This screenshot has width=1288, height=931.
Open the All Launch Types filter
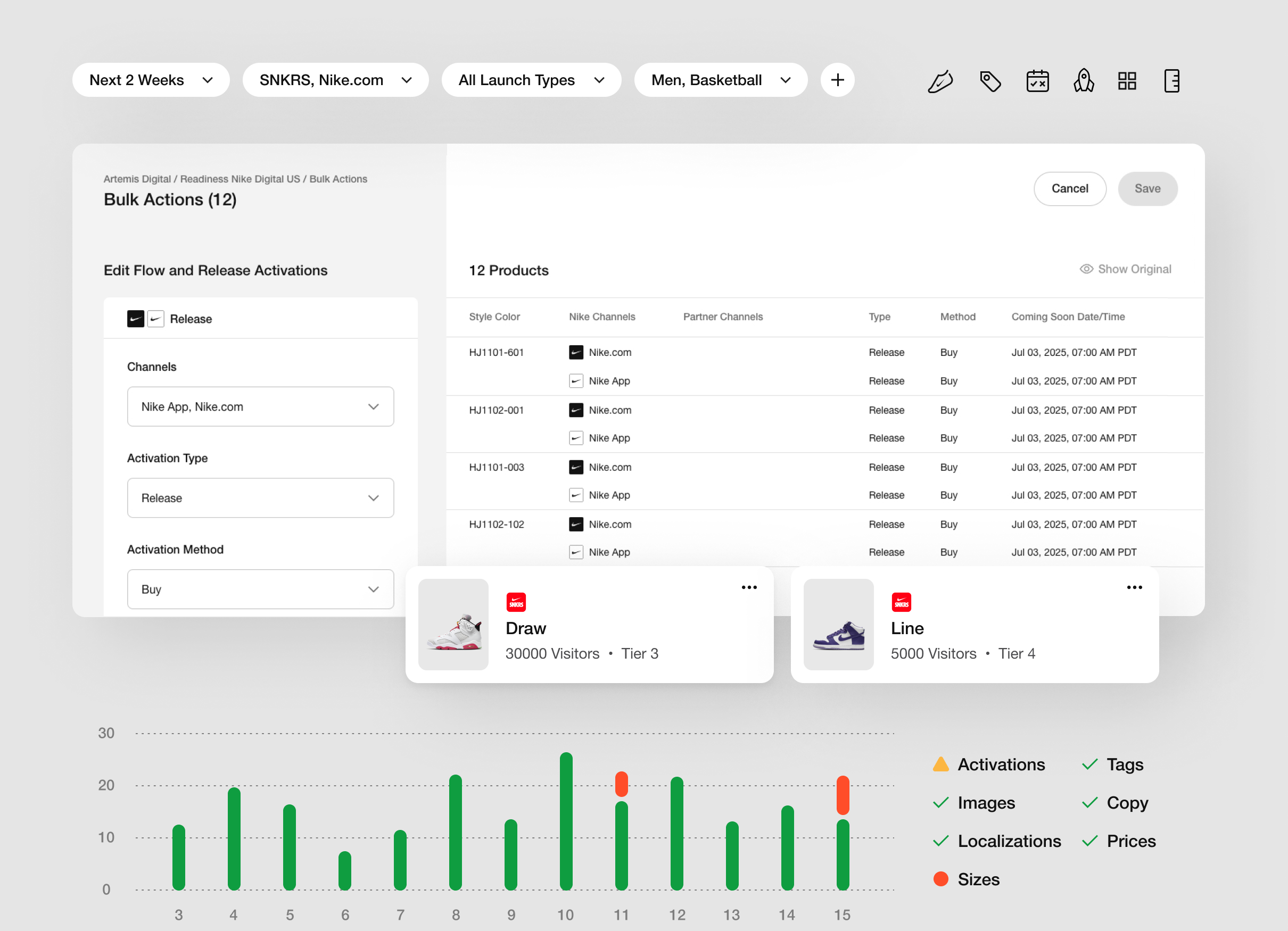531,80
